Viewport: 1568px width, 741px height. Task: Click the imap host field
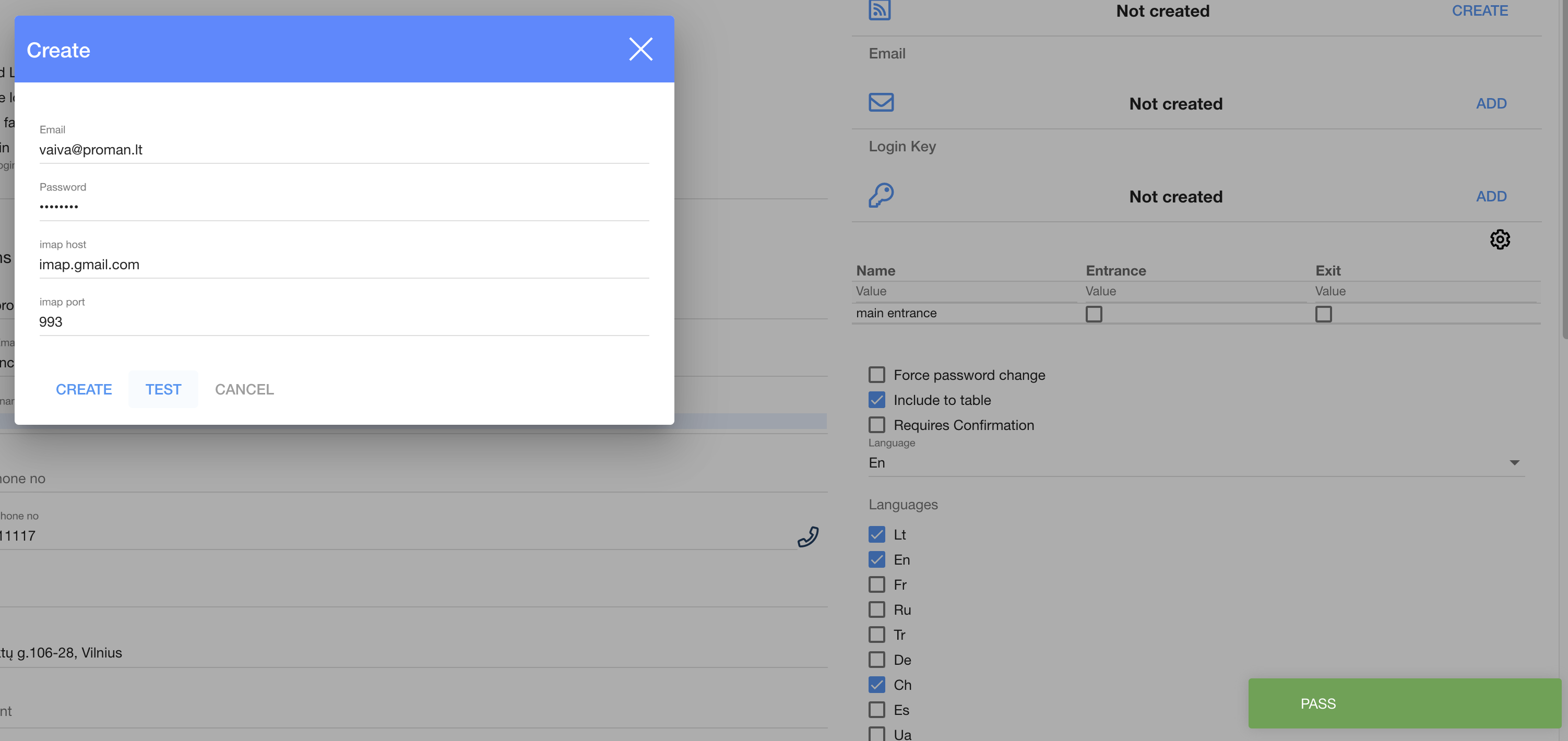click(344, 265)
